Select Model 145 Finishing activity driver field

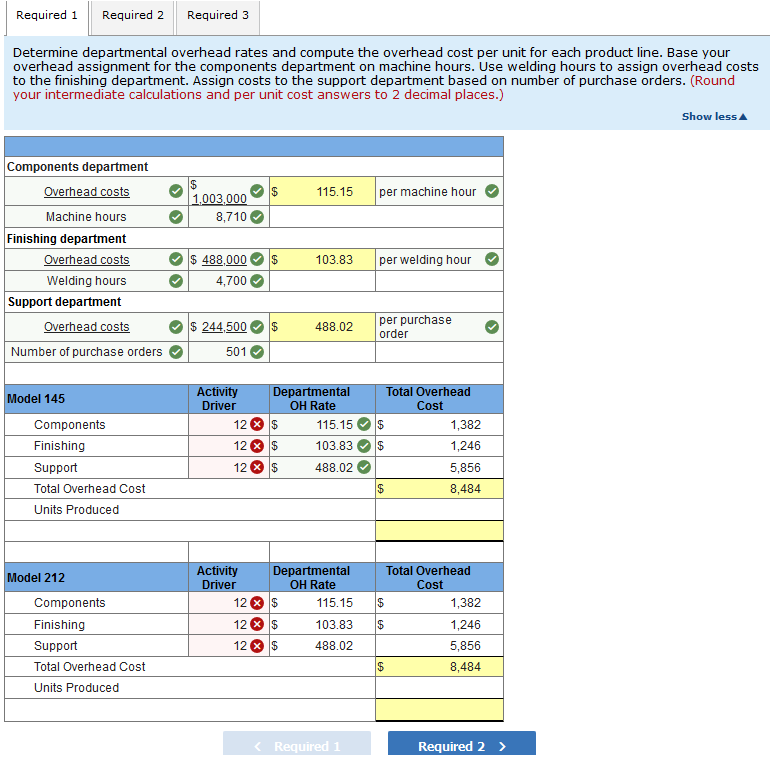coord(229,446)
